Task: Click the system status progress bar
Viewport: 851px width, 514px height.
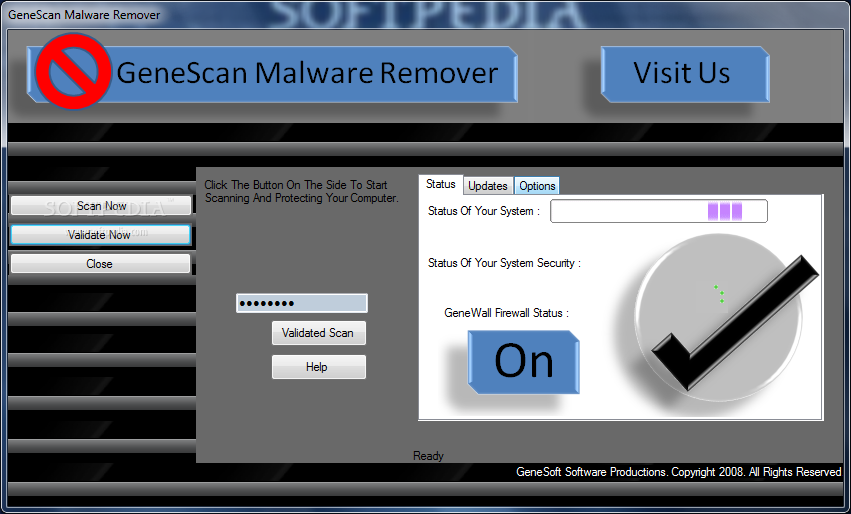Action: coord(659,211)
